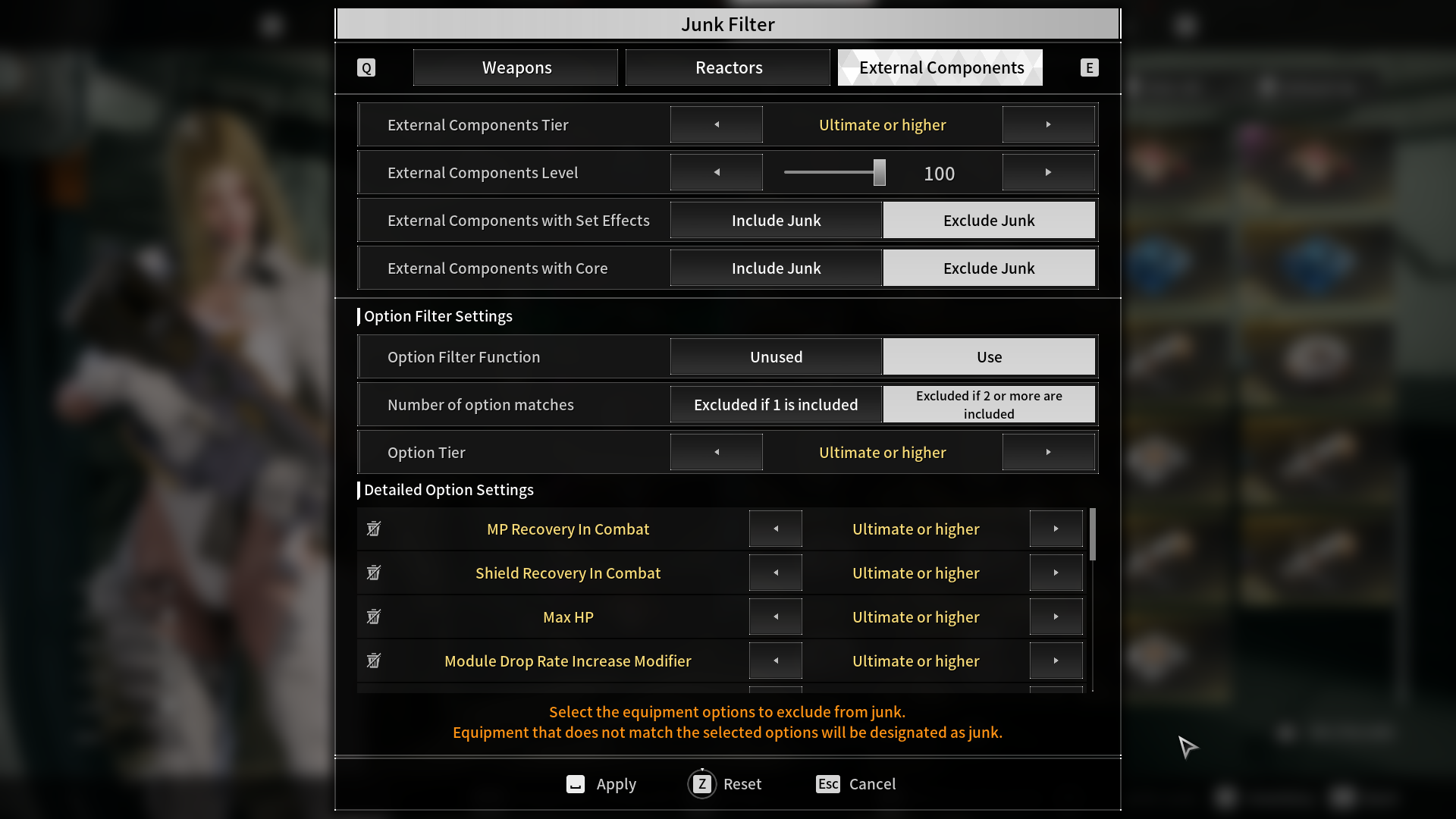This screenshot has width=1456, height=819.
Task: Choose Excluded if 2 or more are included
Action: [989, 404]
